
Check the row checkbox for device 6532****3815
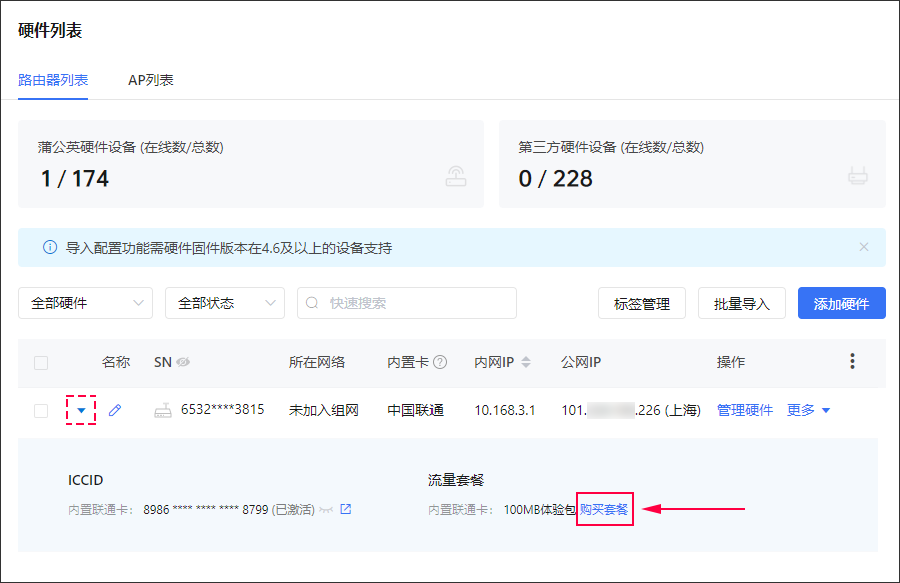[x=41, y=410]
